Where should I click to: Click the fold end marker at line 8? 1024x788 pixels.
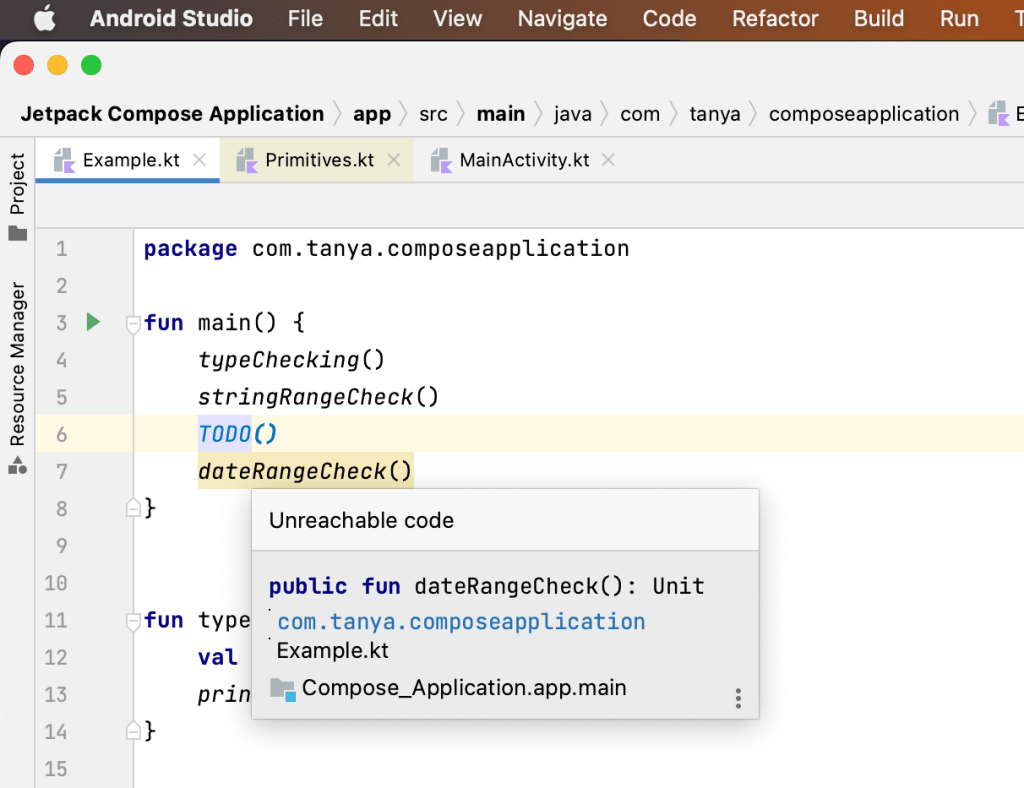[132, 508]
